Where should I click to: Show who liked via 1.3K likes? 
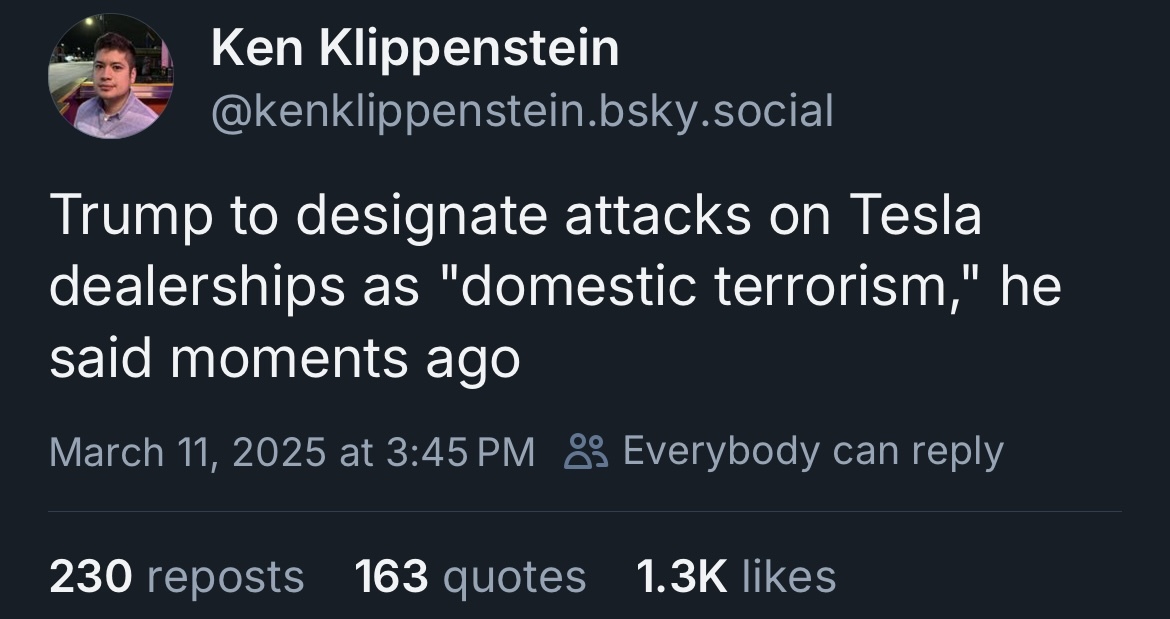click(x=735, y=576)
